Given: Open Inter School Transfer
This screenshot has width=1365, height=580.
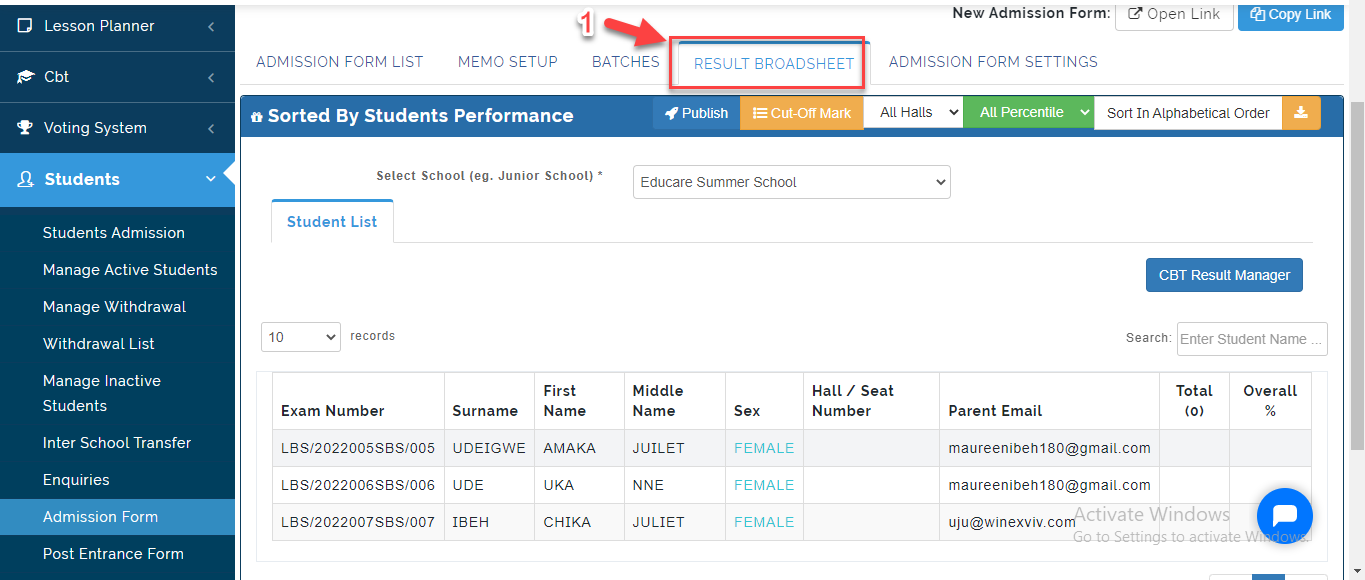Looking at the screenshot, I should pos(117,443).
